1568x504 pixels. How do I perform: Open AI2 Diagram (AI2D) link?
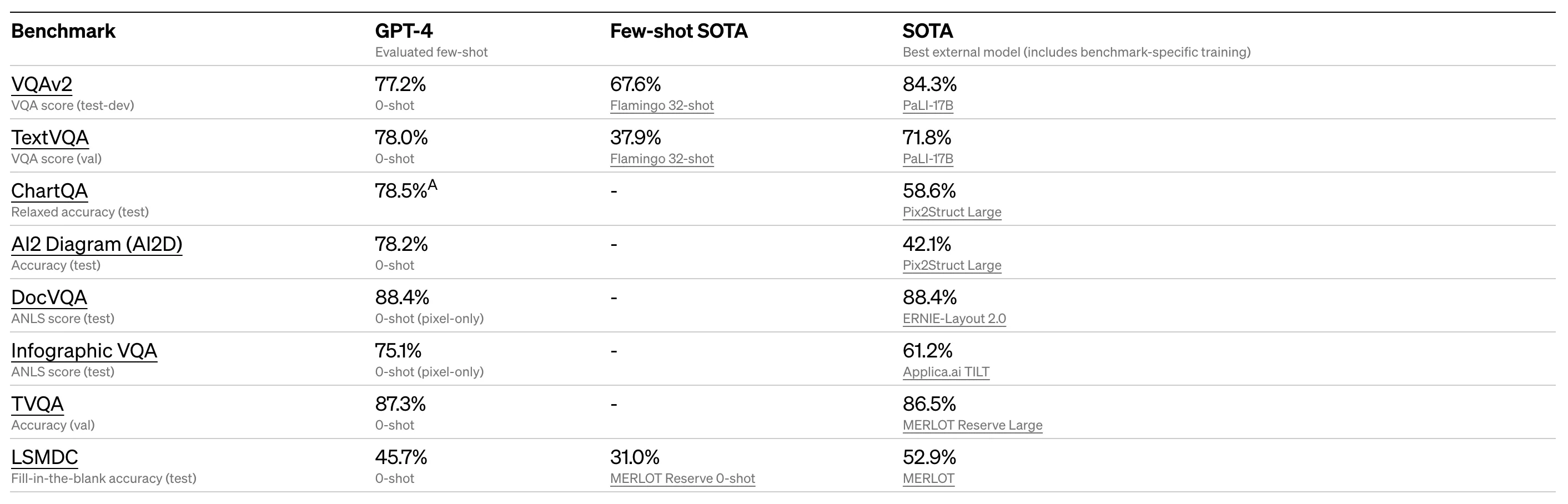97,244
